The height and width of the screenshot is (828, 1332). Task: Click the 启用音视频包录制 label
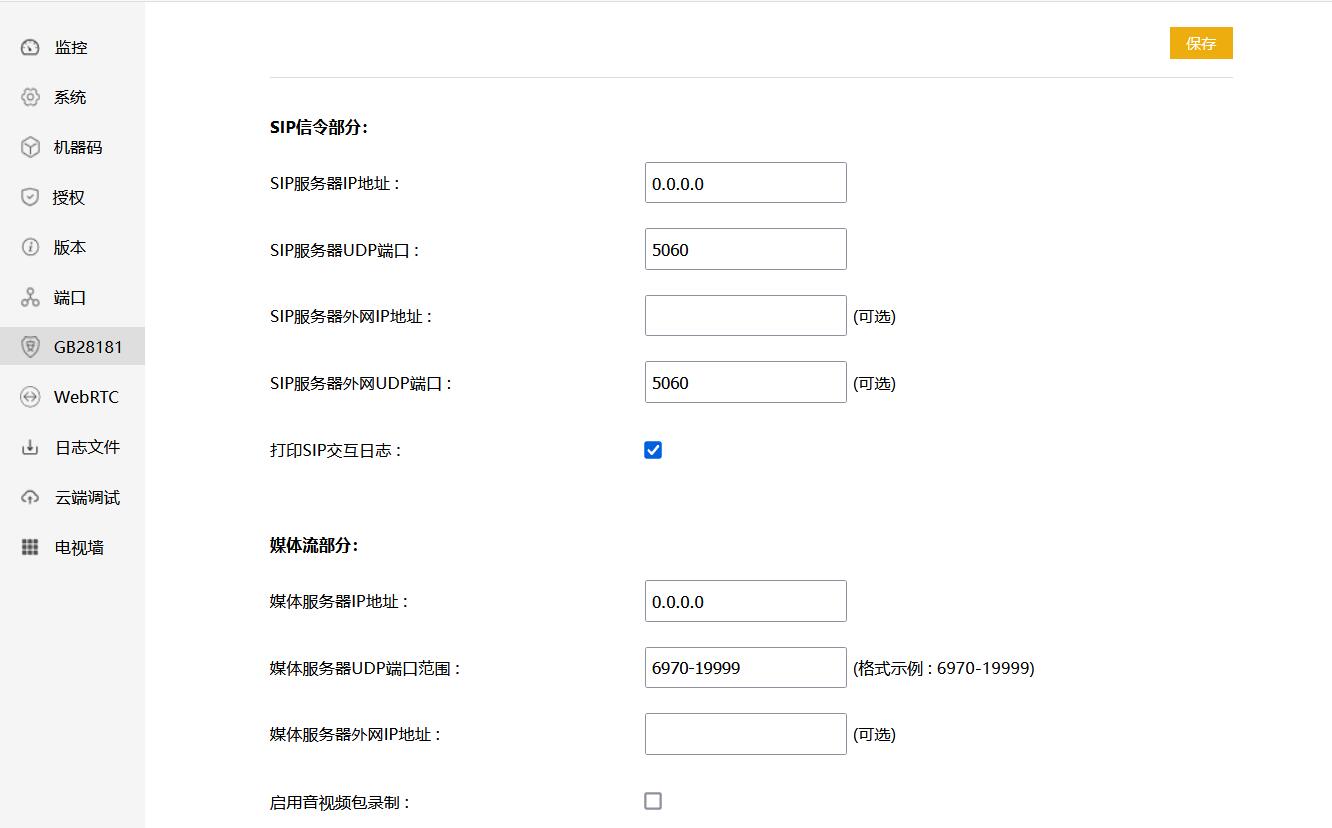[x=340, y=802]
